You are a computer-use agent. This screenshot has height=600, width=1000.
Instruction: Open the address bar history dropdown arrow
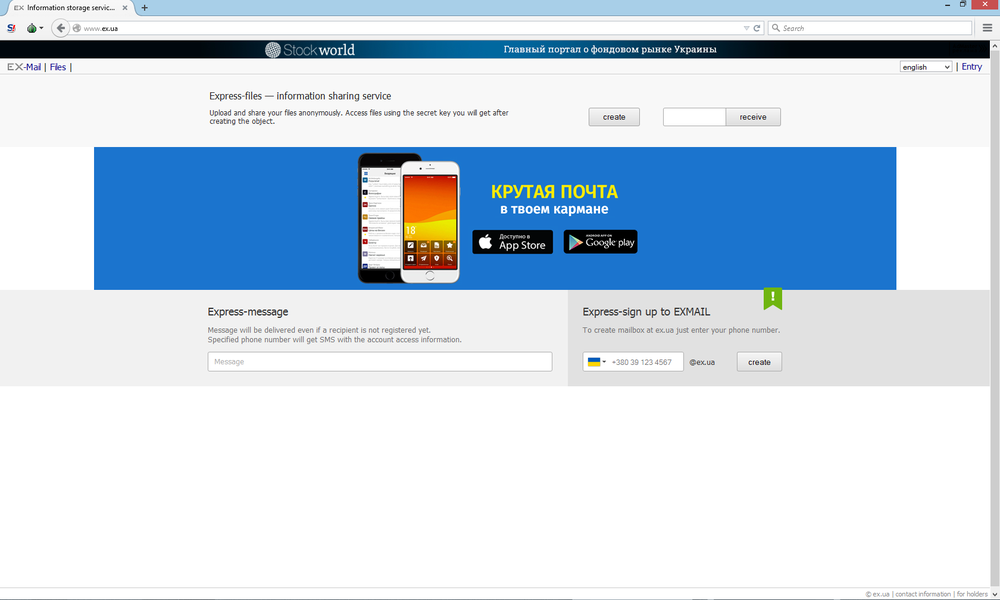746,28
